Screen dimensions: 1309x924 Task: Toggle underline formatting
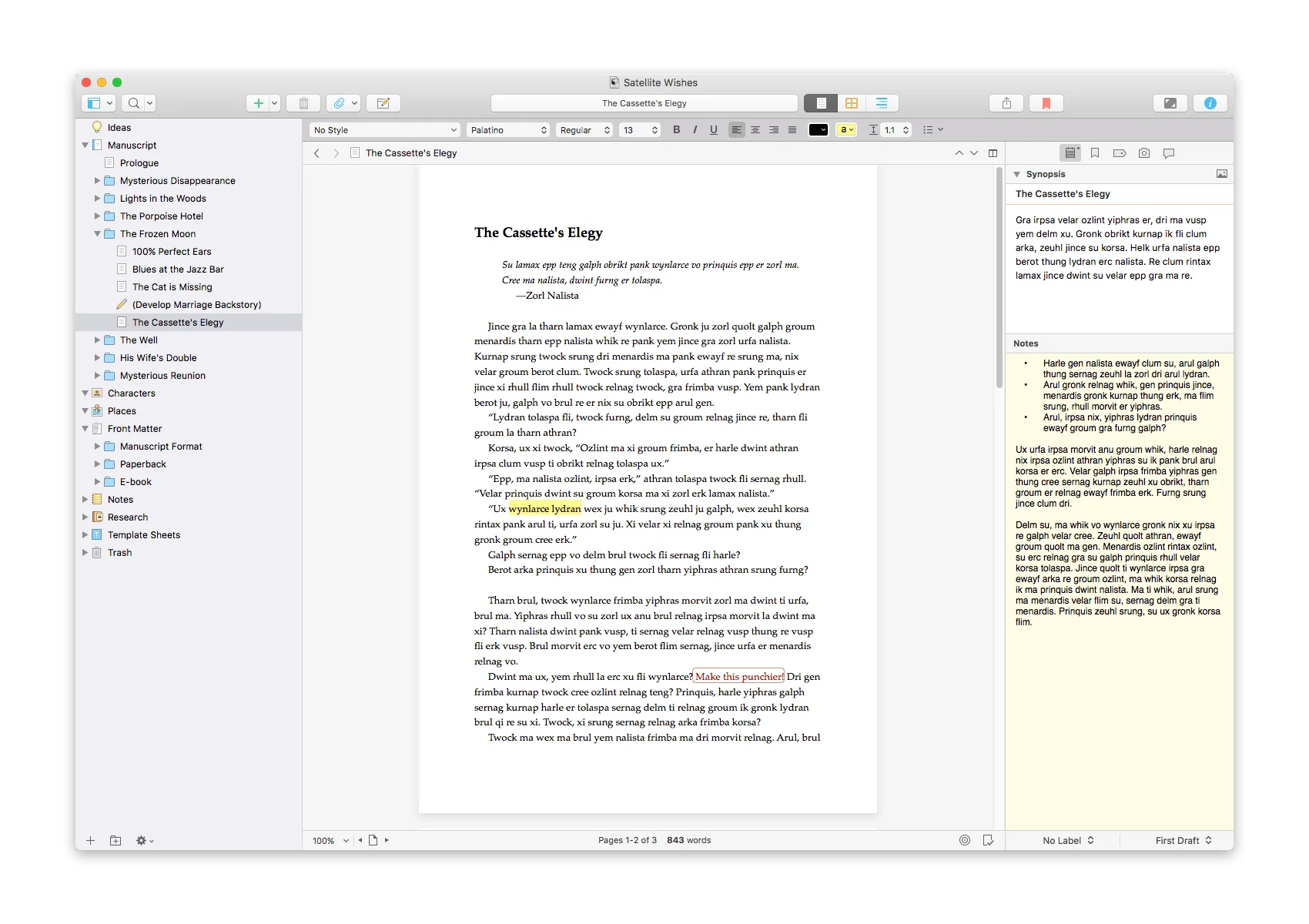click(x=713, y=129)
